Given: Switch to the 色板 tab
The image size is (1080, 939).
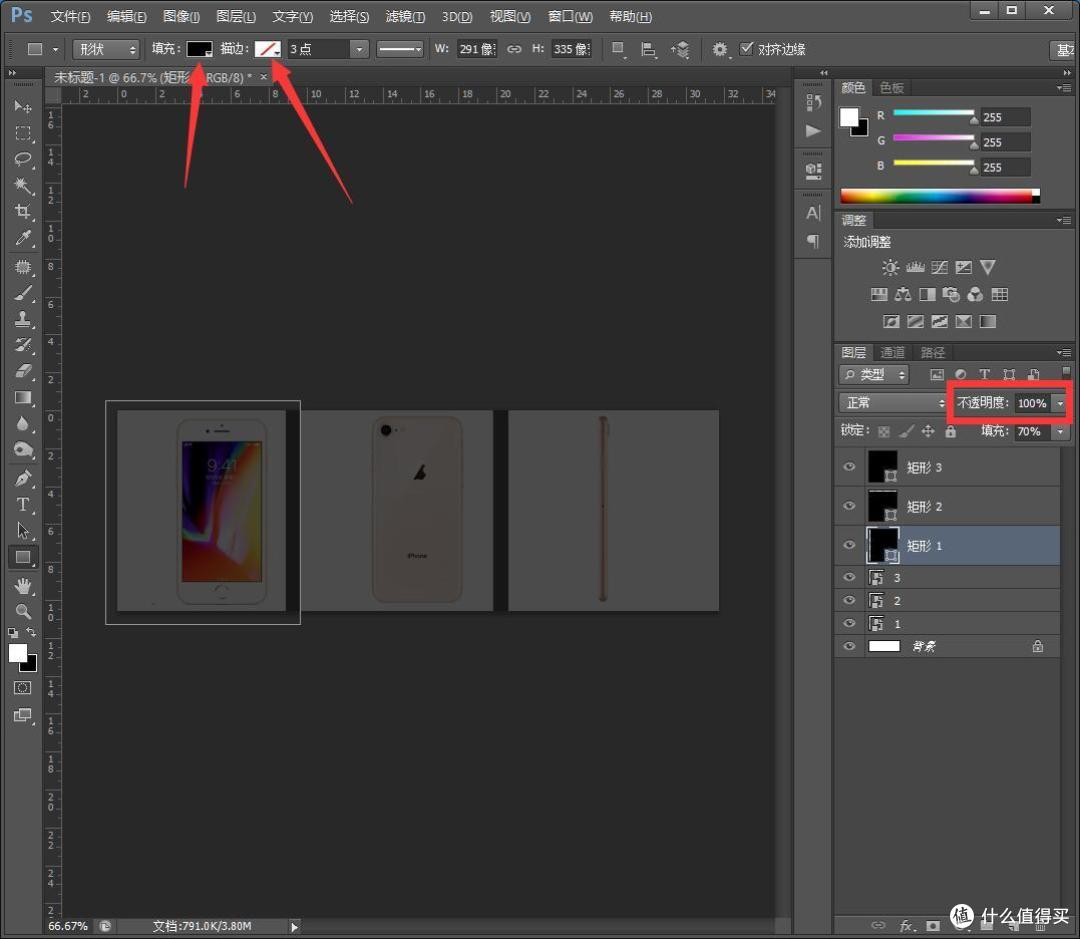Looking at the screenshot, I should [x=891, y=87].
